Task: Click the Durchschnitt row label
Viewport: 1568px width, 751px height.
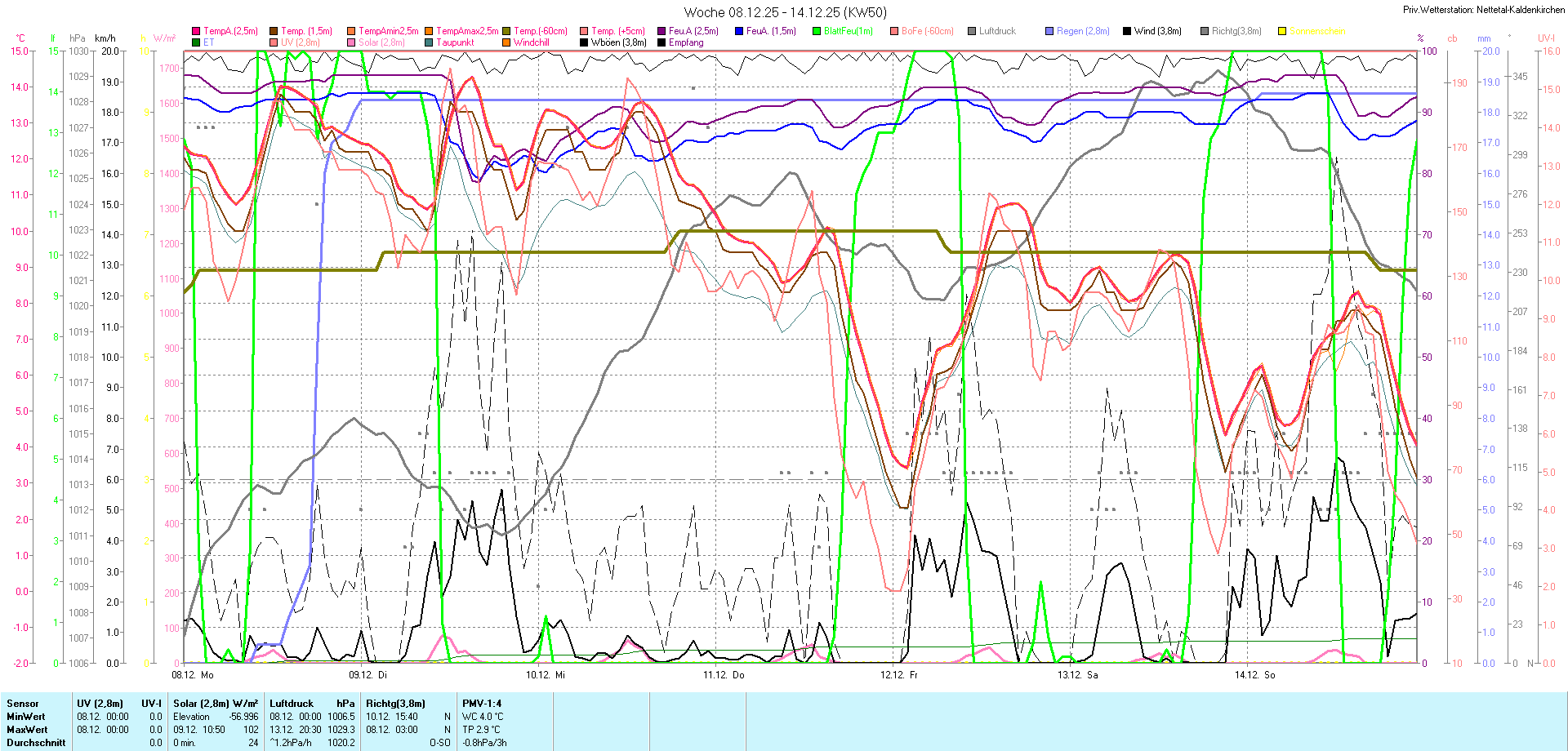Action: (36, 743)
